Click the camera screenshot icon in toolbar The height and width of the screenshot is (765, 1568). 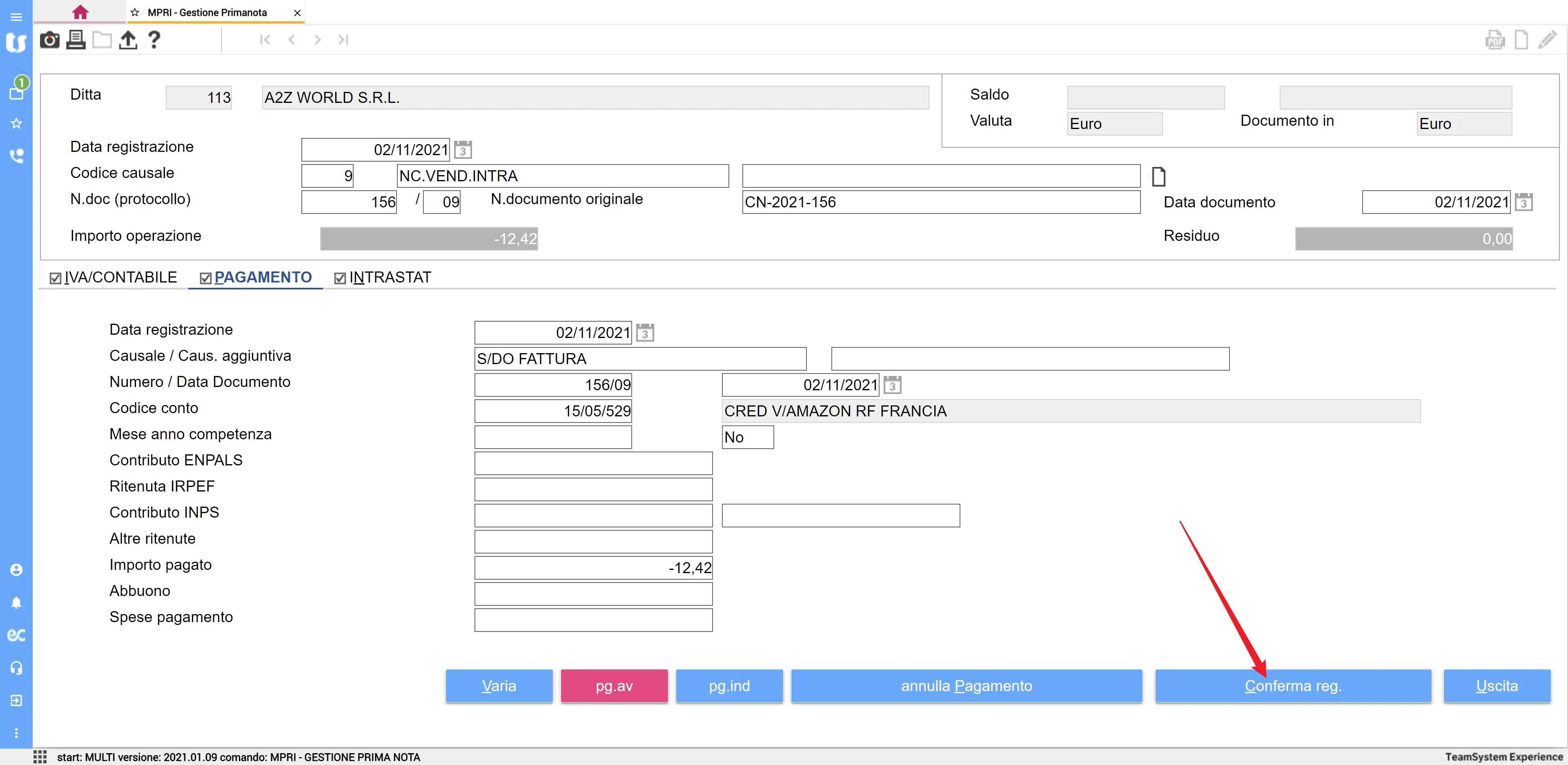coord(49,40)
